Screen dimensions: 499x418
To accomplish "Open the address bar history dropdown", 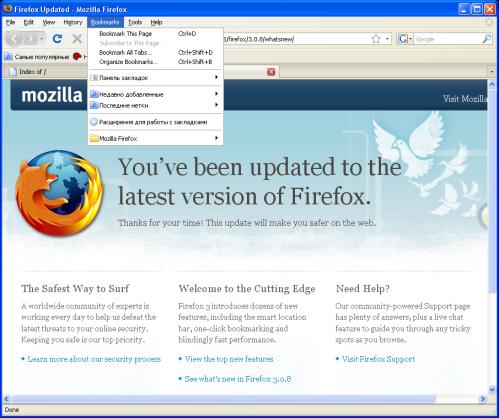I will click(387, 39).
